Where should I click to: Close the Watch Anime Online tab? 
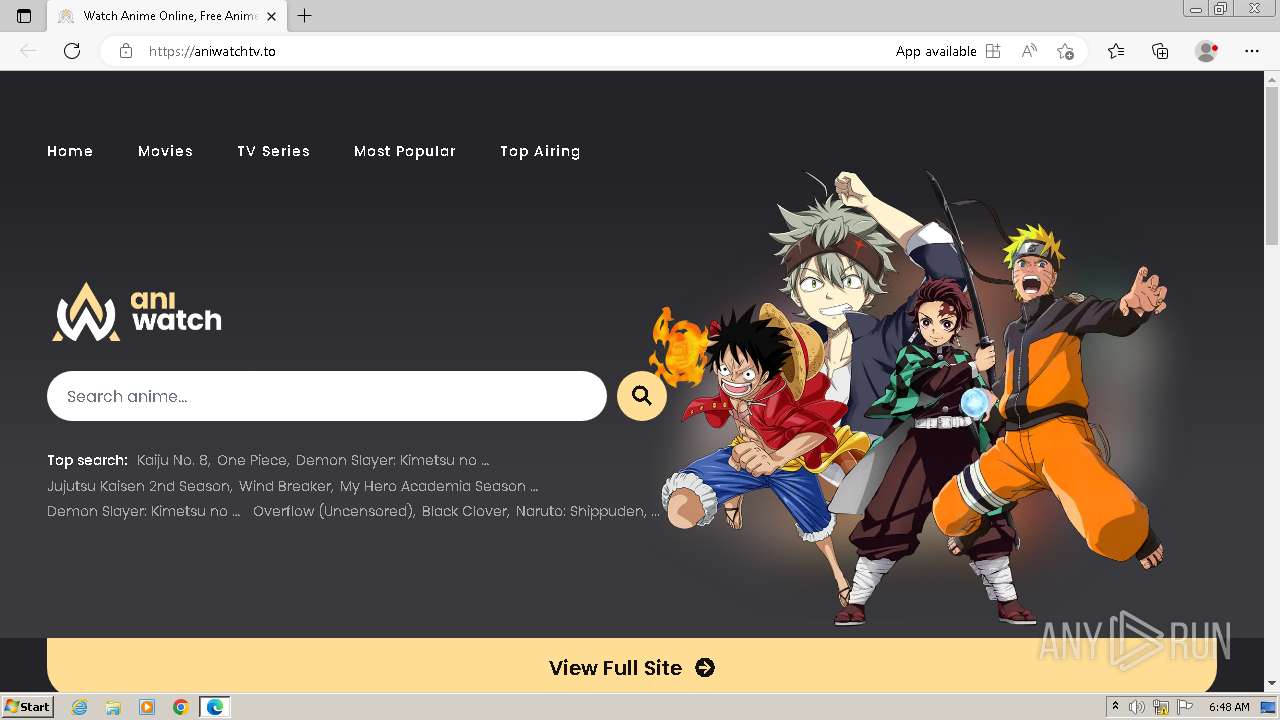coord(271,16)
